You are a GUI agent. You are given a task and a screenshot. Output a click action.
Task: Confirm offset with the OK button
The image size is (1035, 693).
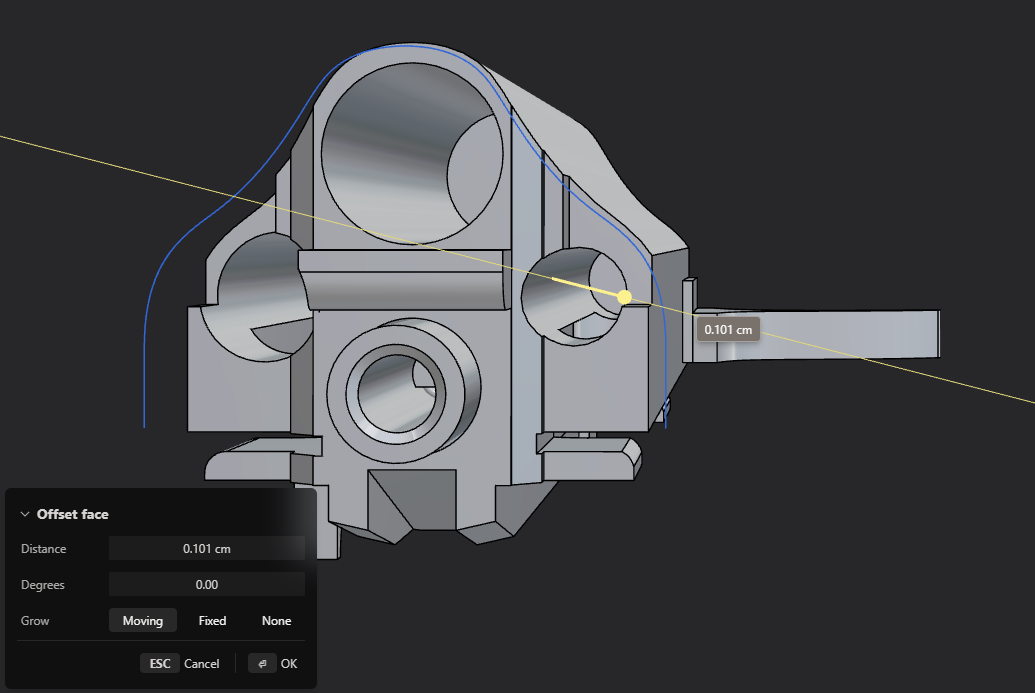click(288, 663)
